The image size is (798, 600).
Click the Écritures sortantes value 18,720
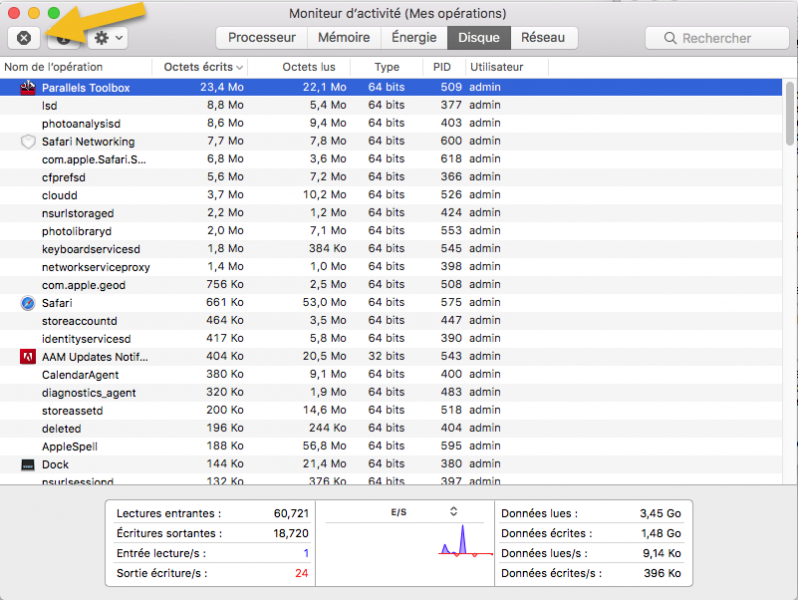click(x=291, y=533)
